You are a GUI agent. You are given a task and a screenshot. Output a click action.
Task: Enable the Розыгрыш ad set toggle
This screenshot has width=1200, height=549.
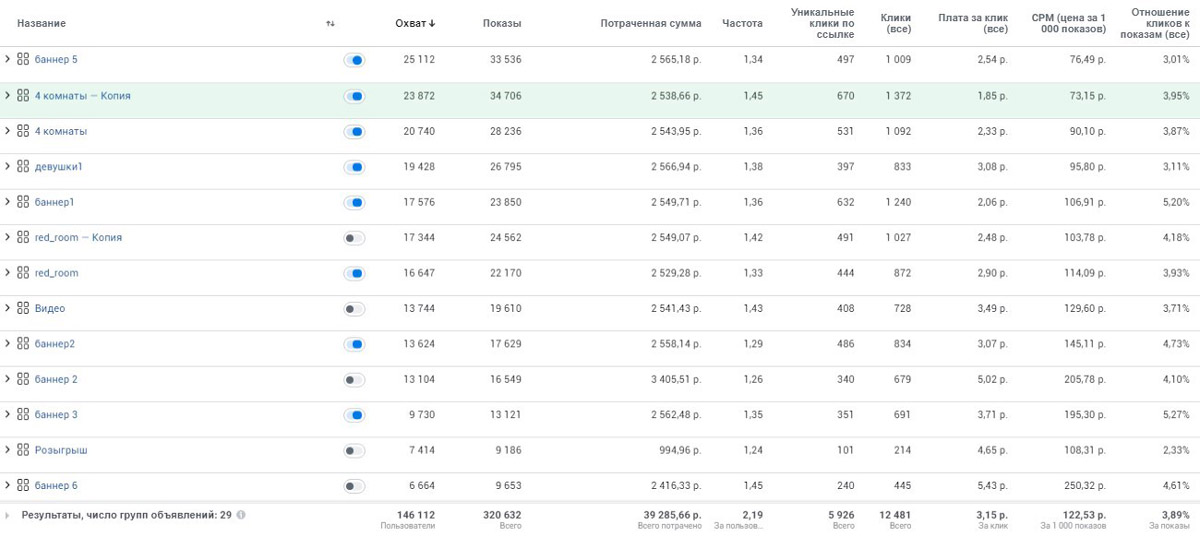point(354,451)
